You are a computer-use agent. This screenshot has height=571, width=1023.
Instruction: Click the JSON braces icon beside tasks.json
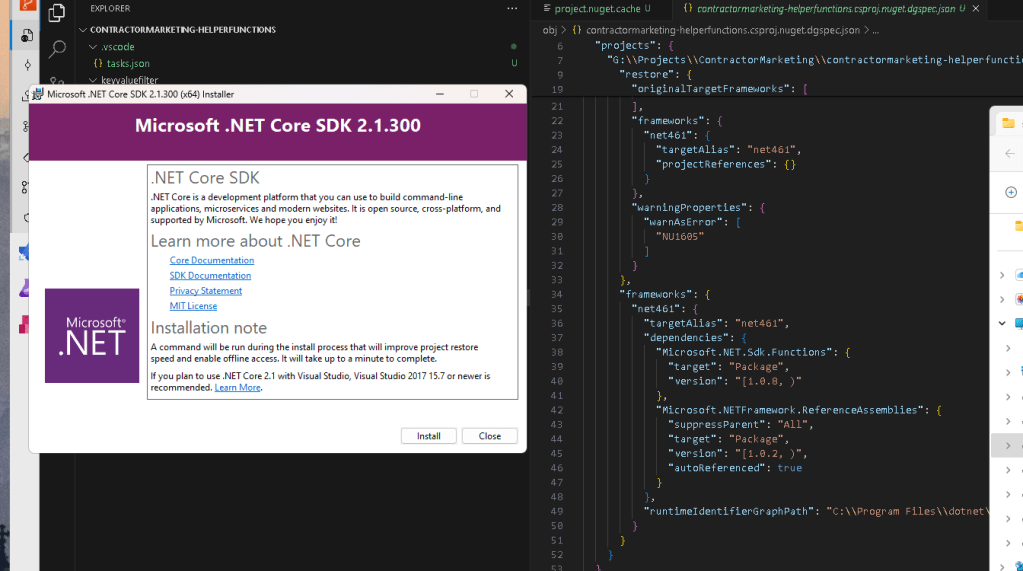[x=98, y=63]
